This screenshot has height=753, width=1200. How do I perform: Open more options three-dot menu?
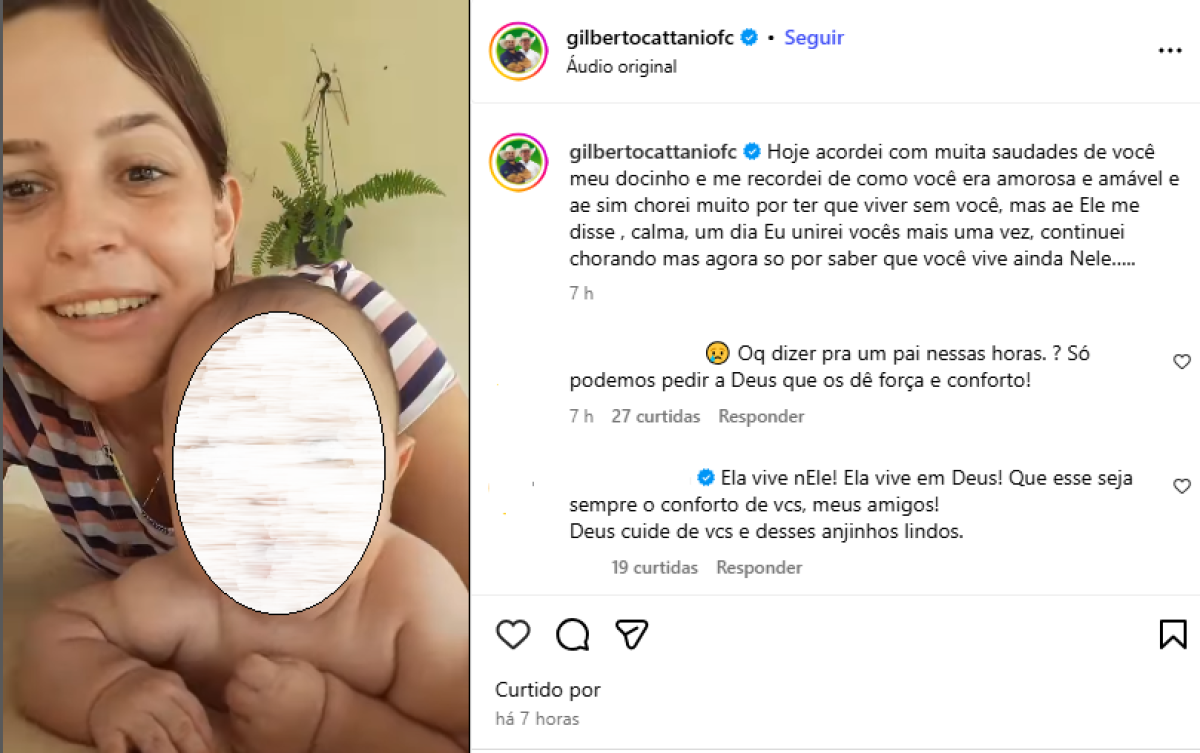tap(1170, 51)
